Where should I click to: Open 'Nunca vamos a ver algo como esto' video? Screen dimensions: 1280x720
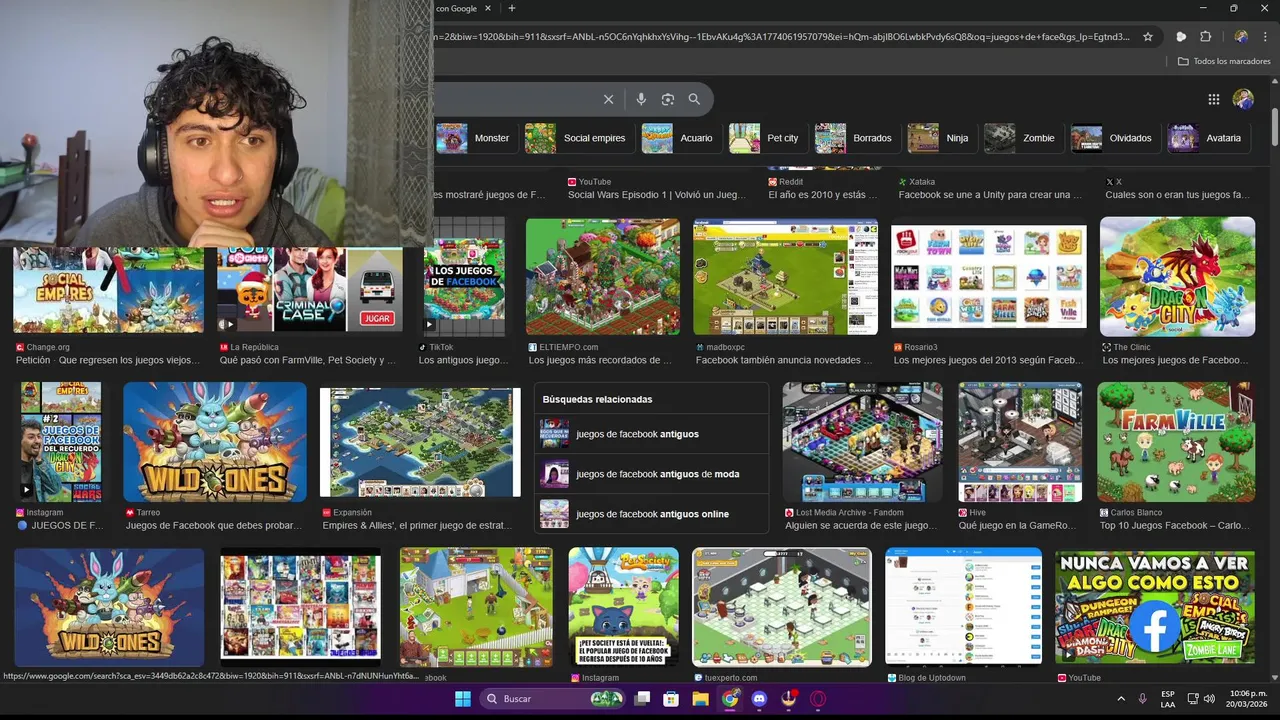(x=1155, y=607)
